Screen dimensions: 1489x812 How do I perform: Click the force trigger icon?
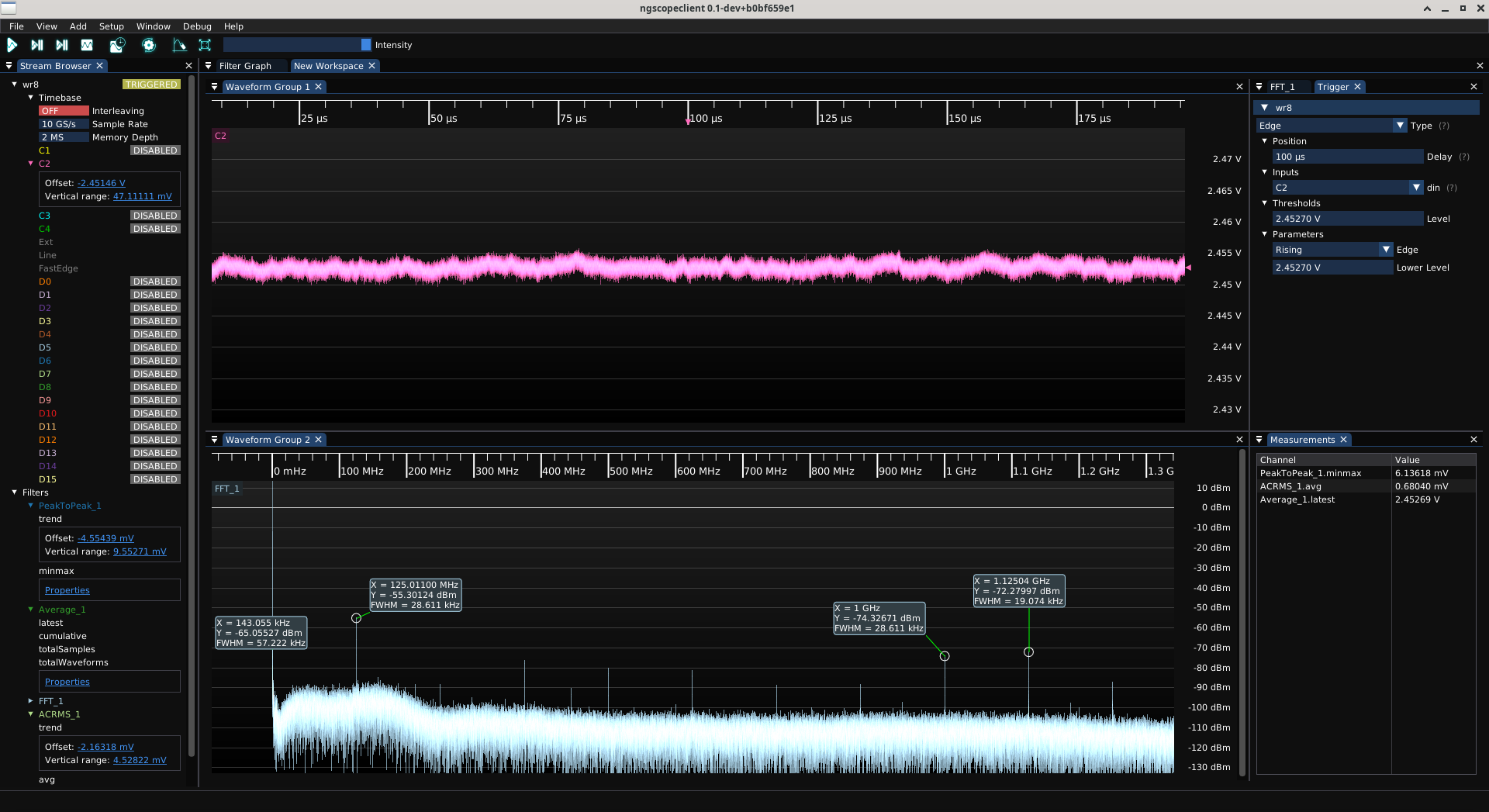pyautogui.click(x=62, y=45)
